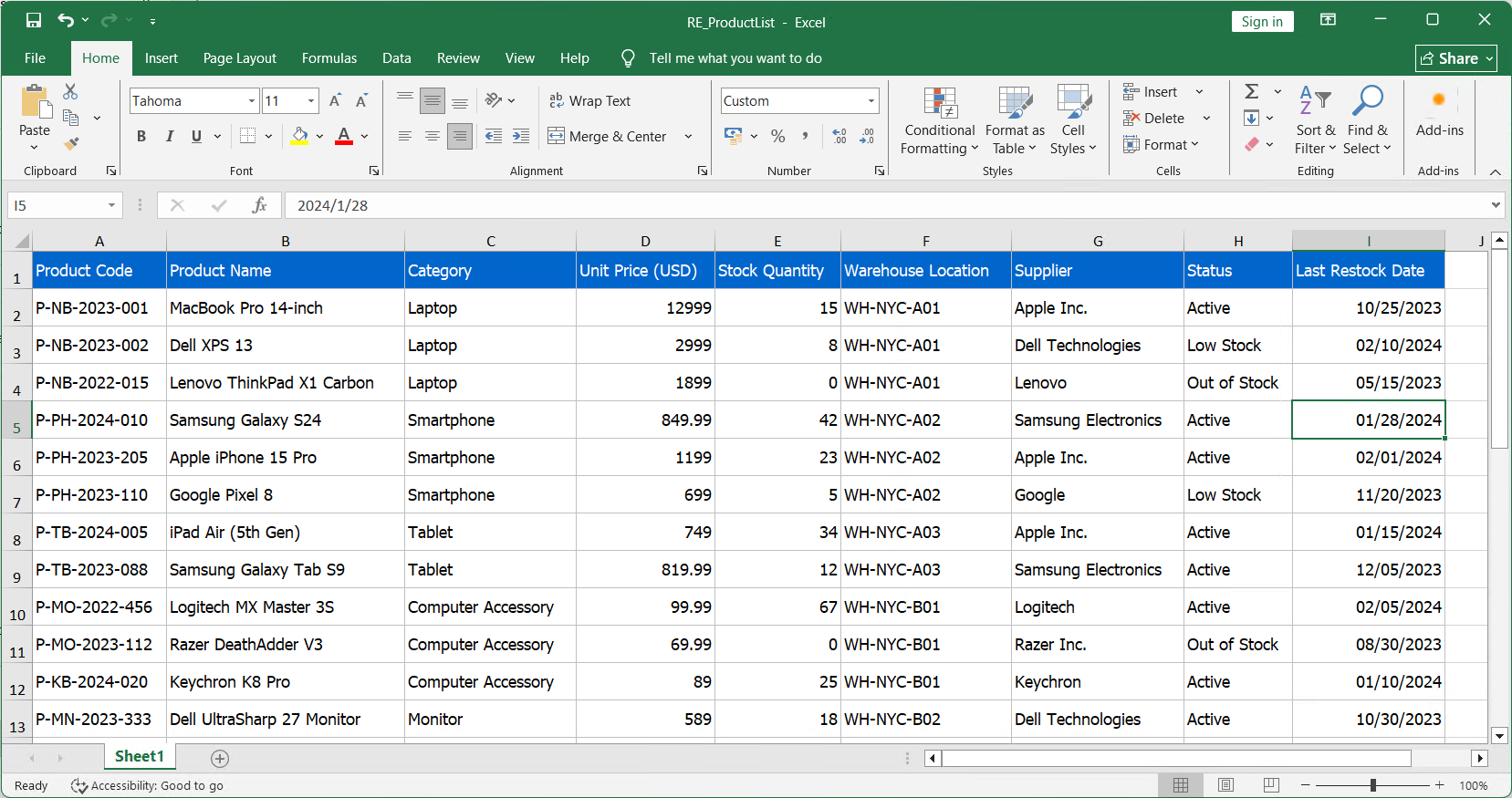
Task: Apply percent style format
Action: coord(778,136)
